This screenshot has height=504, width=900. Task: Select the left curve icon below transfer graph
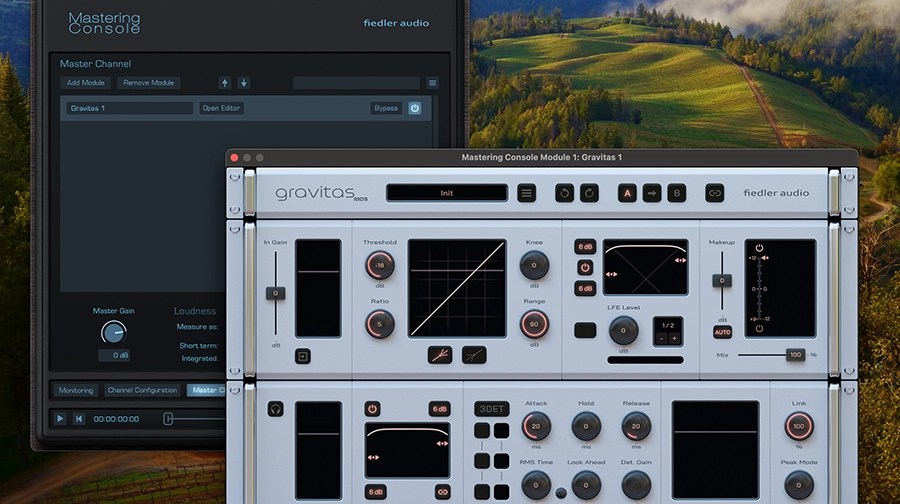click(x=440, y=355)
